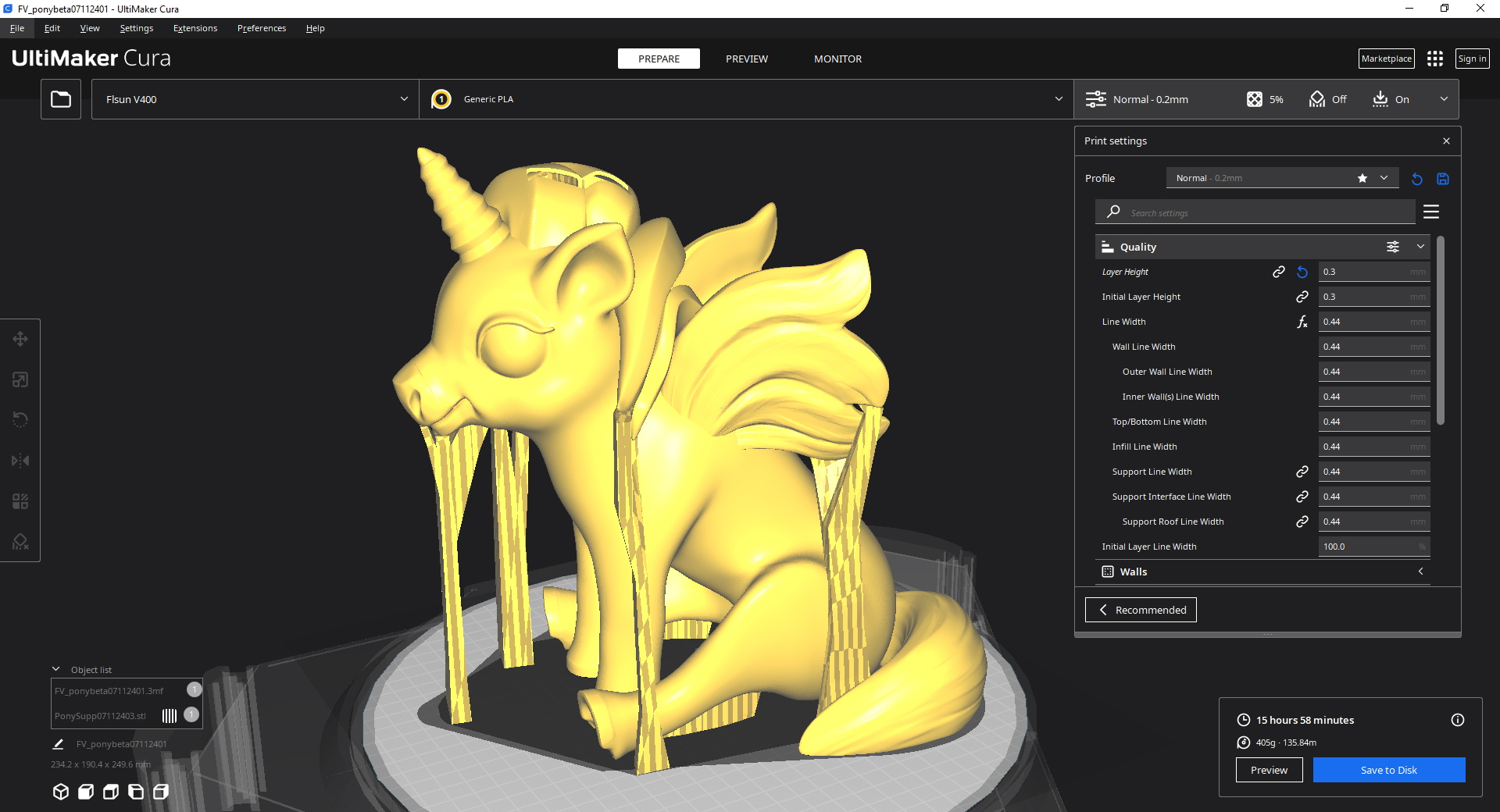Click pencil icon to rename FV_ponybeta07112401

click(58, 744)
